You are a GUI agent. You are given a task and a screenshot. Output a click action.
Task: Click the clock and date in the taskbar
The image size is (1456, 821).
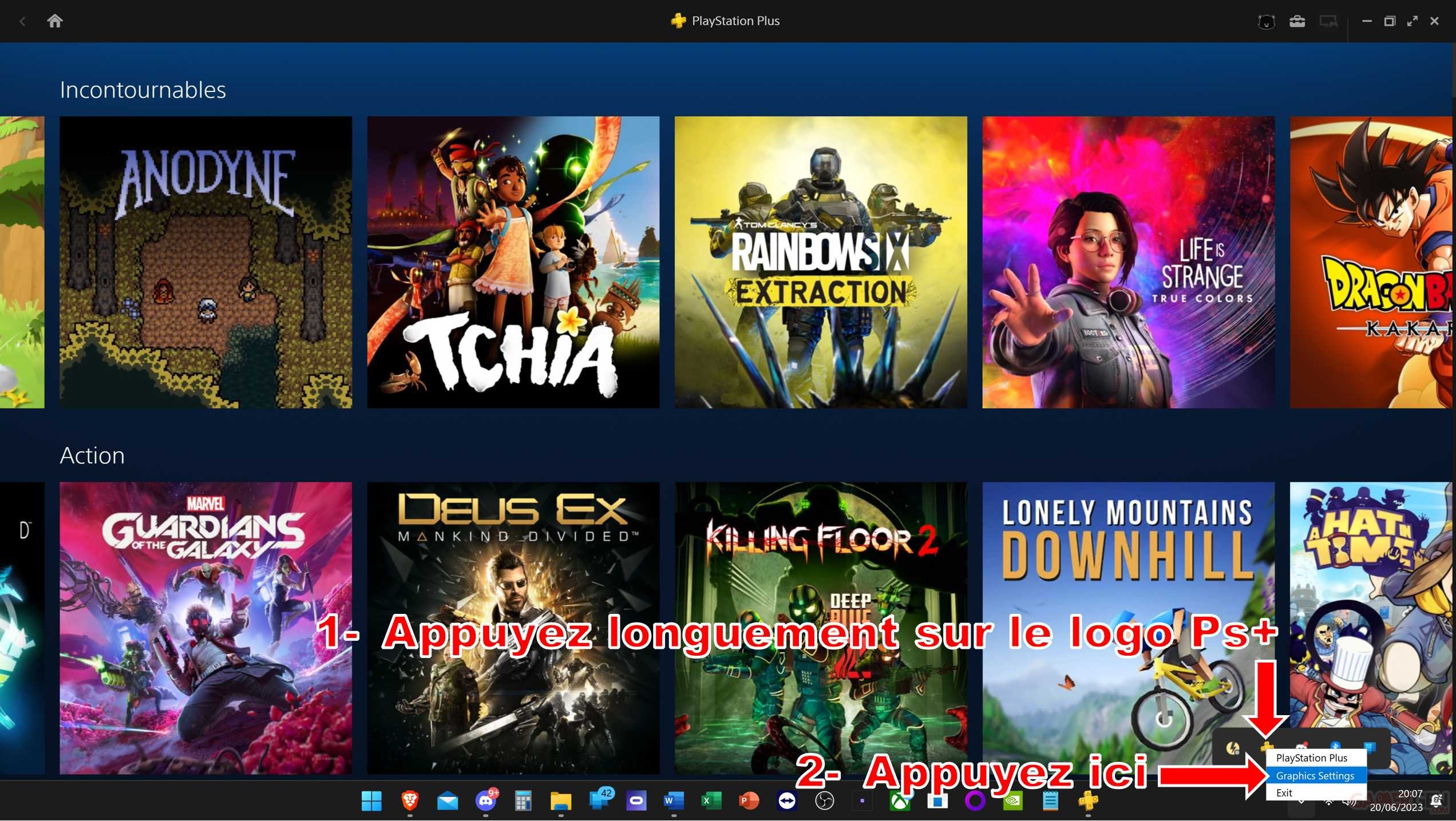(x=1403, y=800)
